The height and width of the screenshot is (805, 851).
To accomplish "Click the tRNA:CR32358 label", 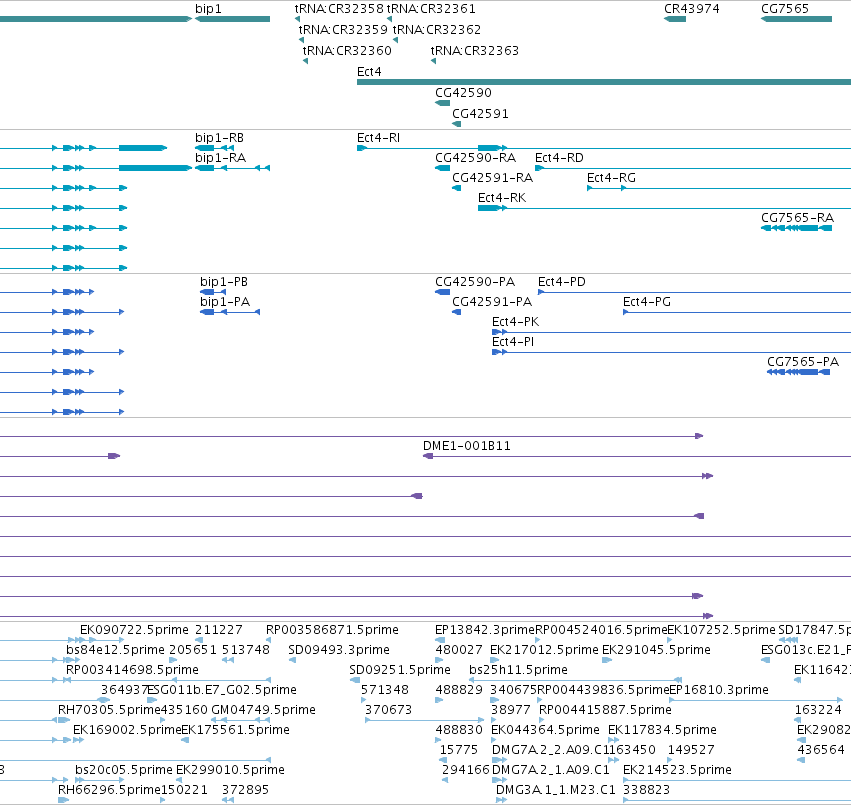I will 339,9.
